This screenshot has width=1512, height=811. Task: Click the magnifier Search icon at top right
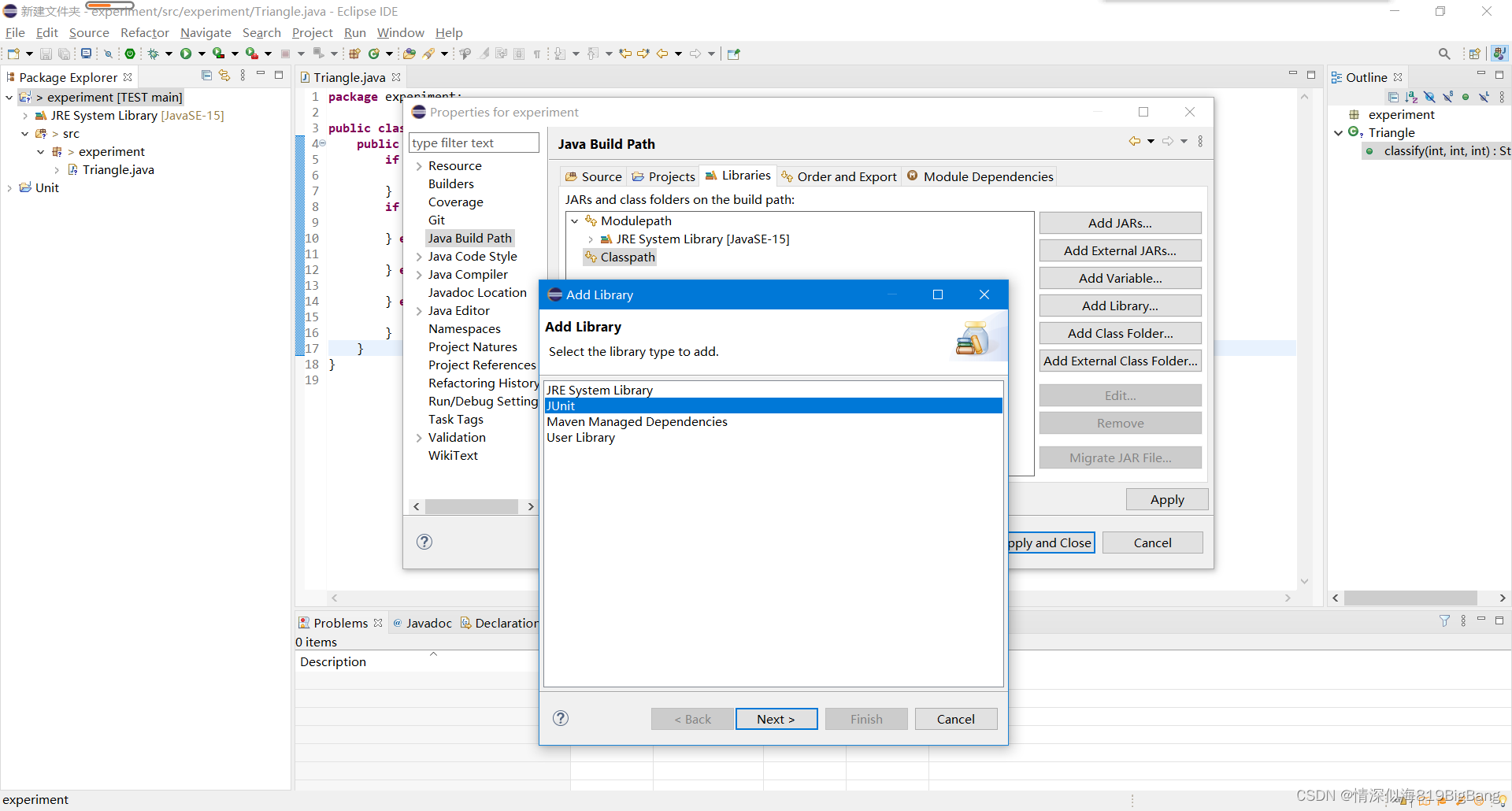1444,54
